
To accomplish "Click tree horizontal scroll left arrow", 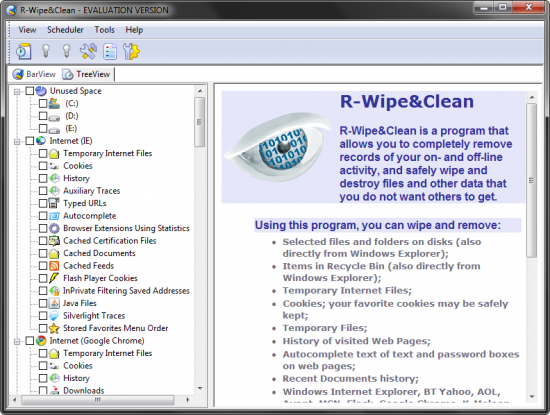I will click(15, 400).
